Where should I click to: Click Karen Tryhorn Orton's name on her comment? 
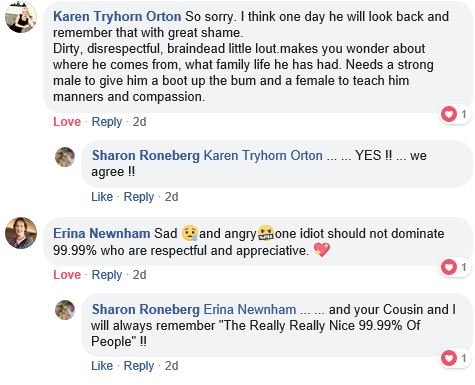(117, 17)
